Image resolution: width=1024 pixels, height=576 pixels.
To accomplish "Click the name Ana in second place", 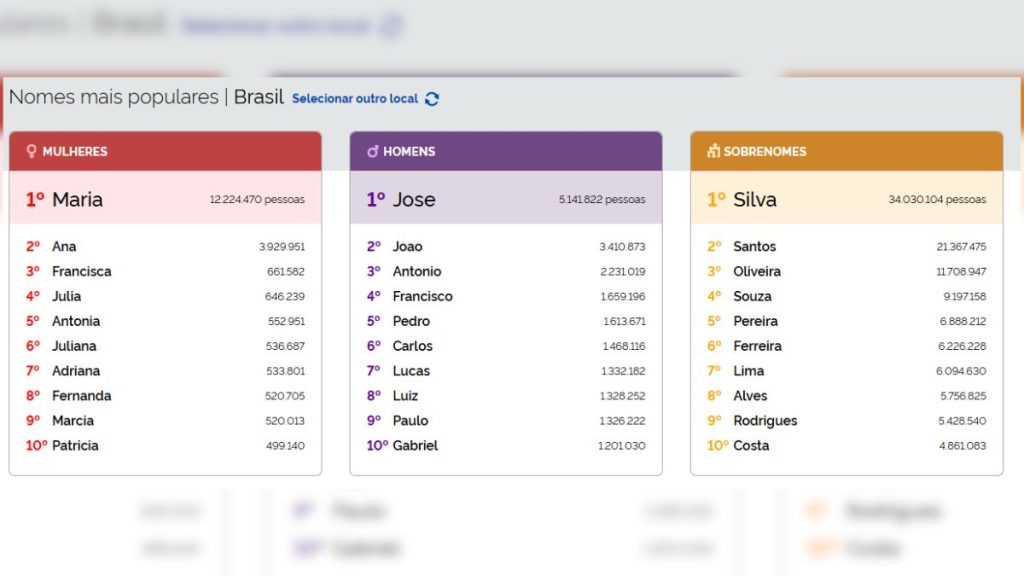I will point(62,246).
